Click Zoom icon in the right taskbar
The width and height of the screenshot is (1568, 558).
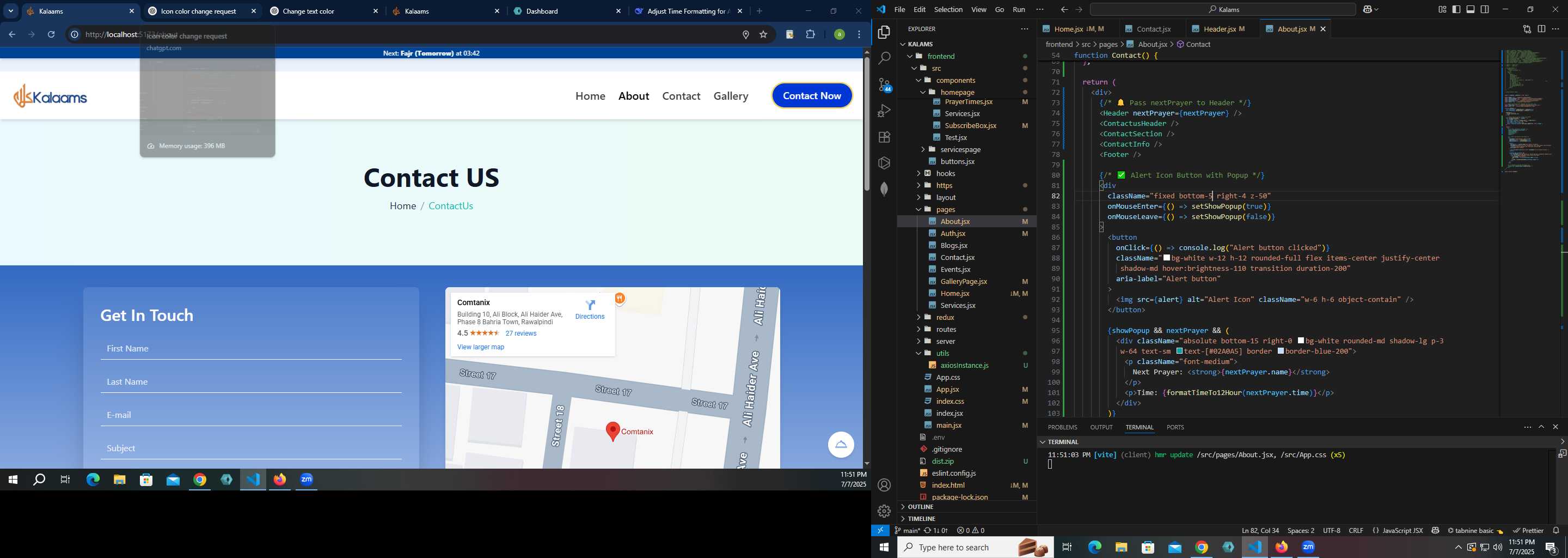1308,548
